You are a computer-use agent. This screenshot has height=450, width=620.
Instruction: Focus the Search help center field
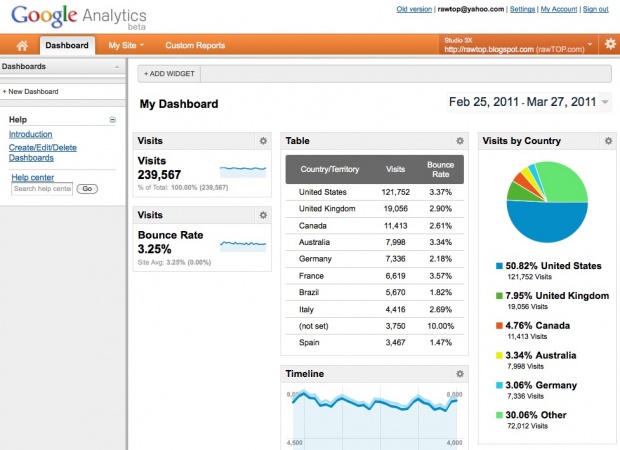point(42,189)
